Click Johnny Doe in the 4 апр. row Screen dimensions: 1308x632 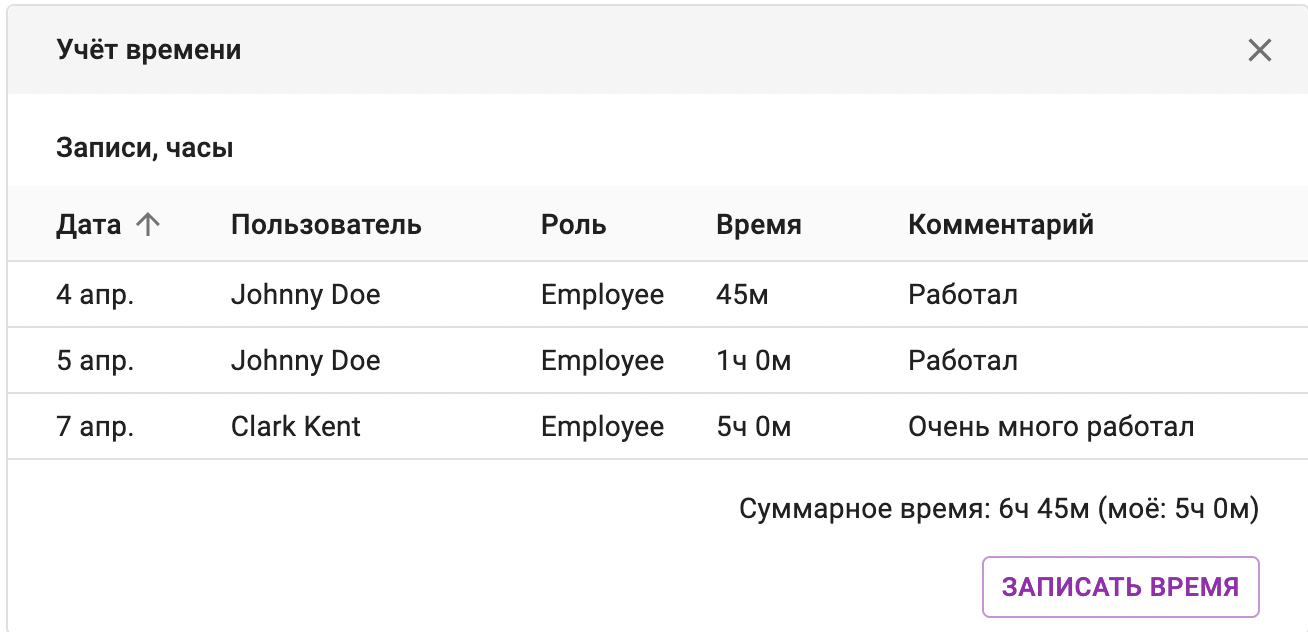tap(306, 294)
